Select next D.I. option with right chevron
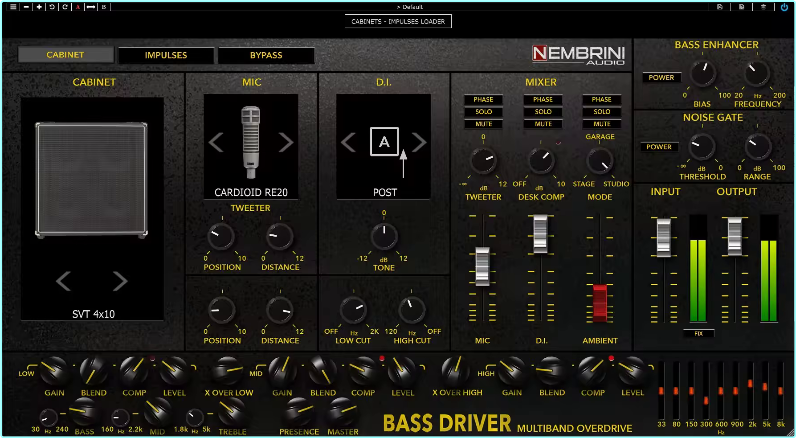The width and height of the screenshot is (796, 438). pyautogui.click(x=419, y=143)
